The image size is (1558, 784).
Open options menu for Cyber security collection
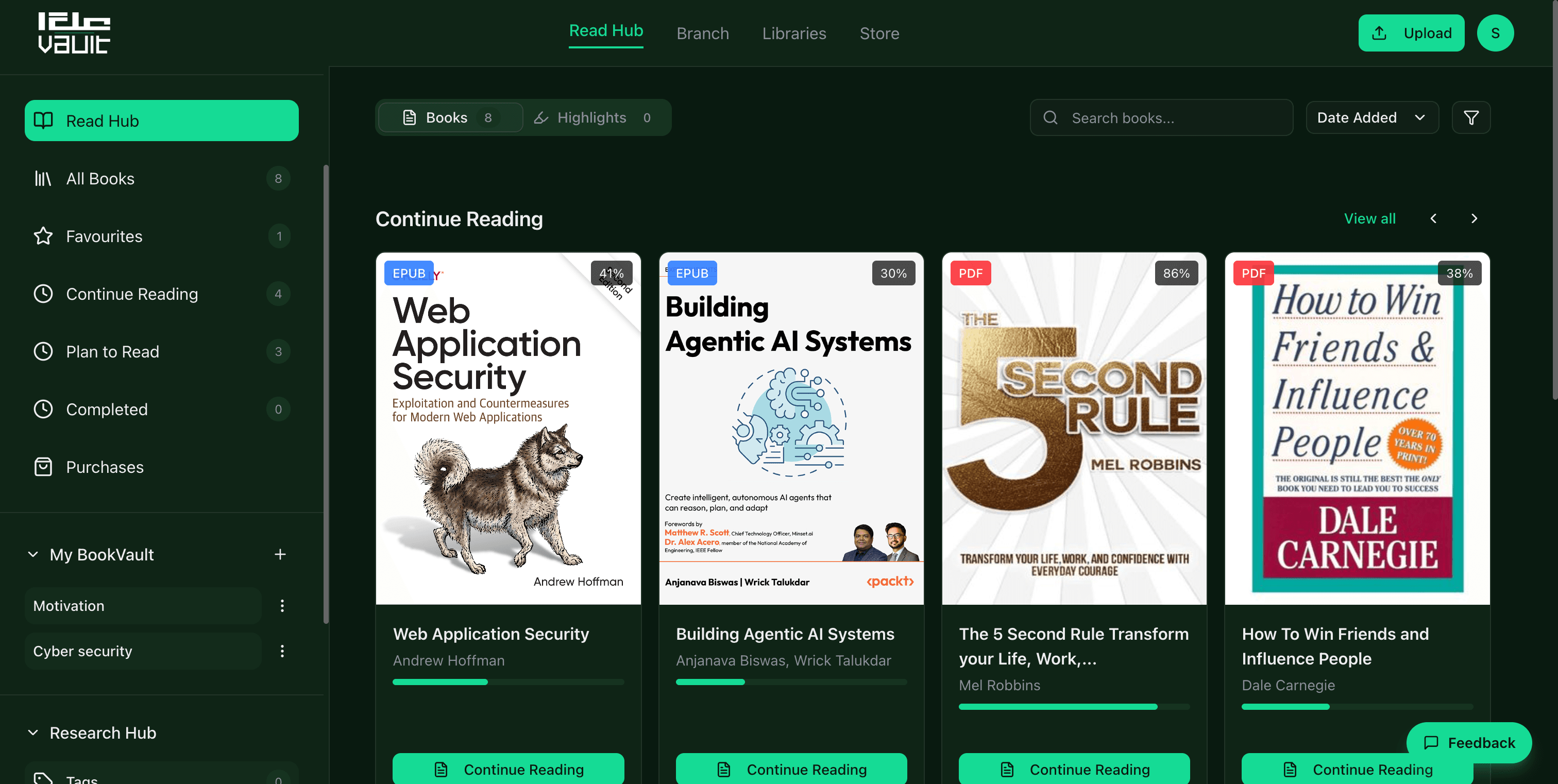[x=282, y=651]
